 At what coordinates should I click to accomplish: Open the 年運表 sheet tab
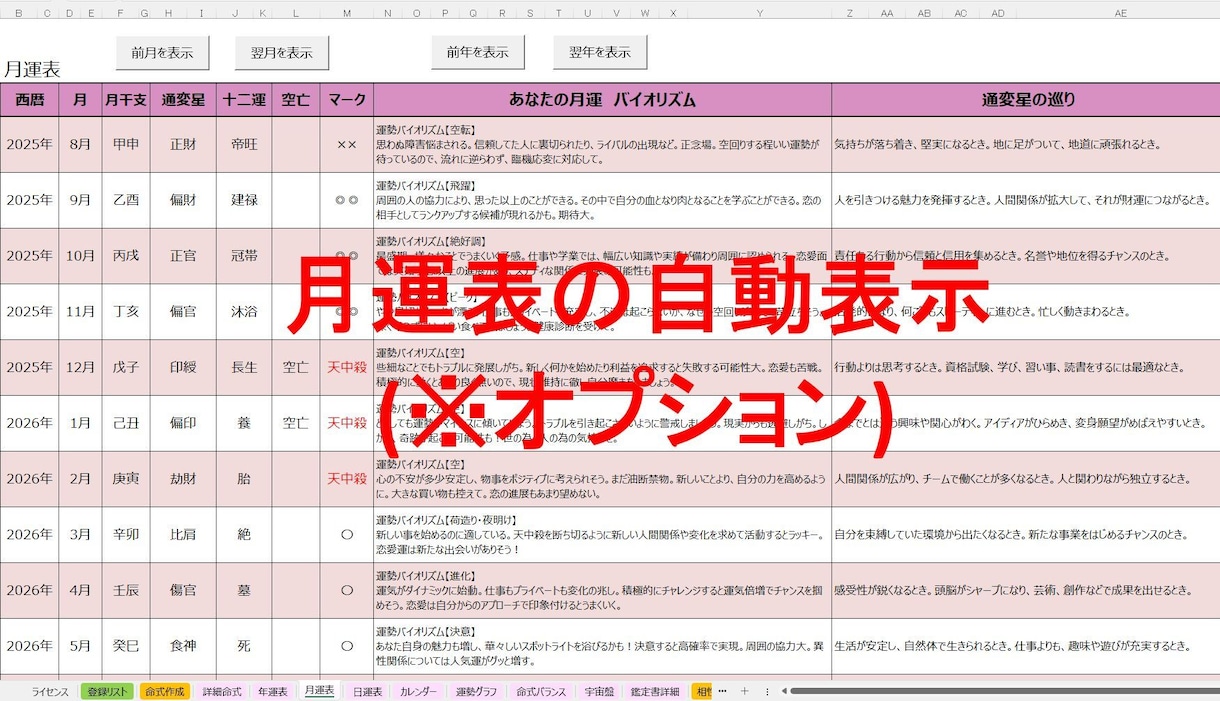(272, 691)
